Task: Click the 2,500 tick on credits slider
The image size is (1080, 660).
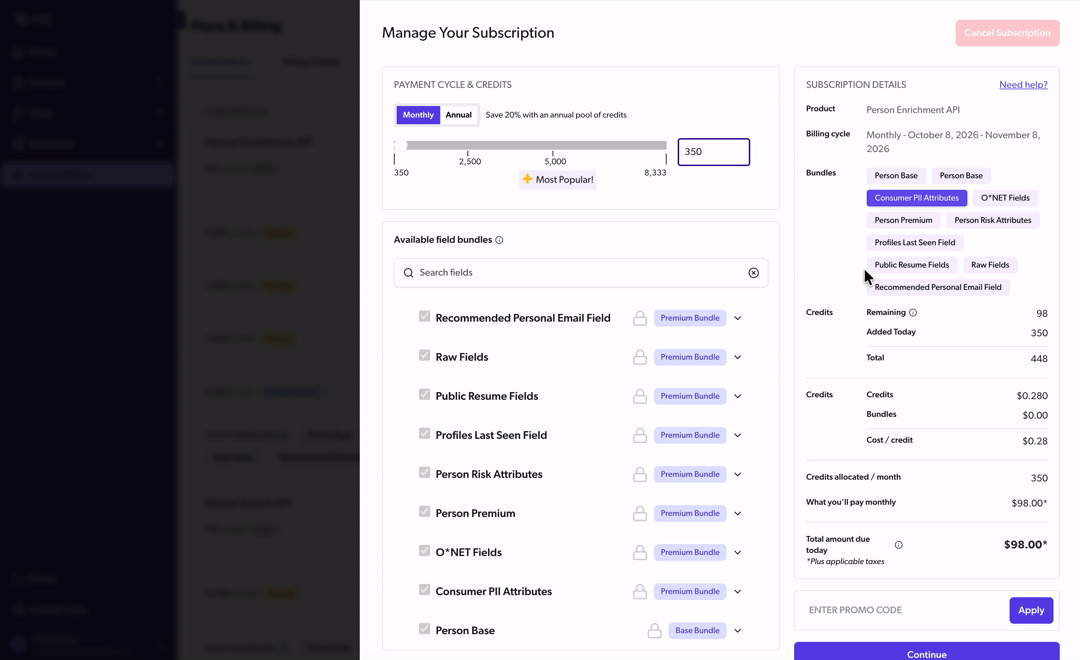Action: pyautogui.click(x=468, y=154)
